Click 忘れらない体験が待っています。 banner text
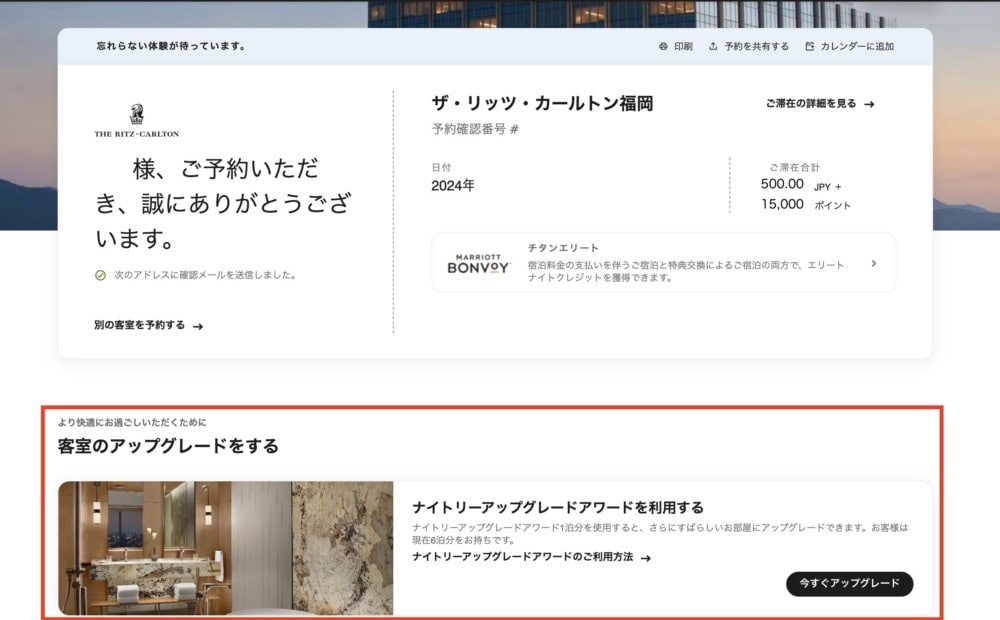The width and height of the screenshot is (1000, 620). (x=171, y=46)
